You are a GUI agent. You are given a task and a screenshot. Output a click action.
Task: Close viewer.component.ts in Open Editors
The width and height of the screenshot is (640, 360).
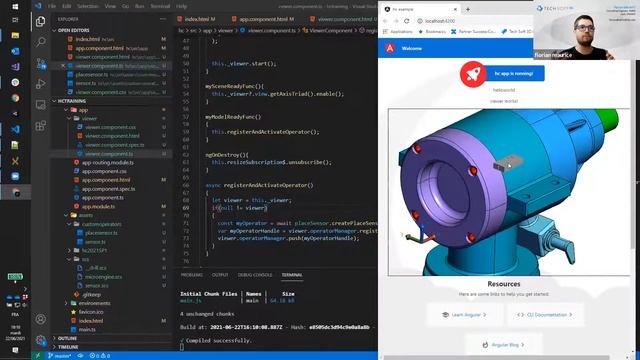pos(62,66)
